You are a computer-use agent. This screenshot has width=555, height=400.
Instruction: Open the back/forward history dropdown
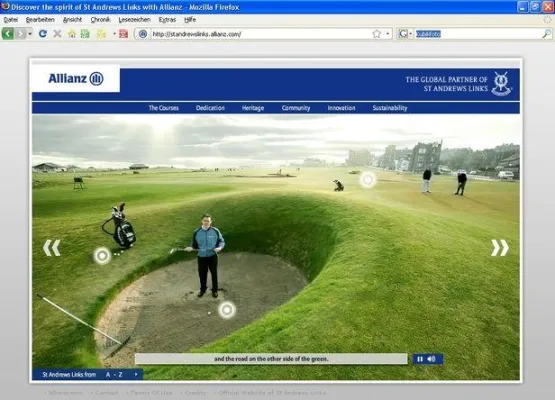point(30,34)
